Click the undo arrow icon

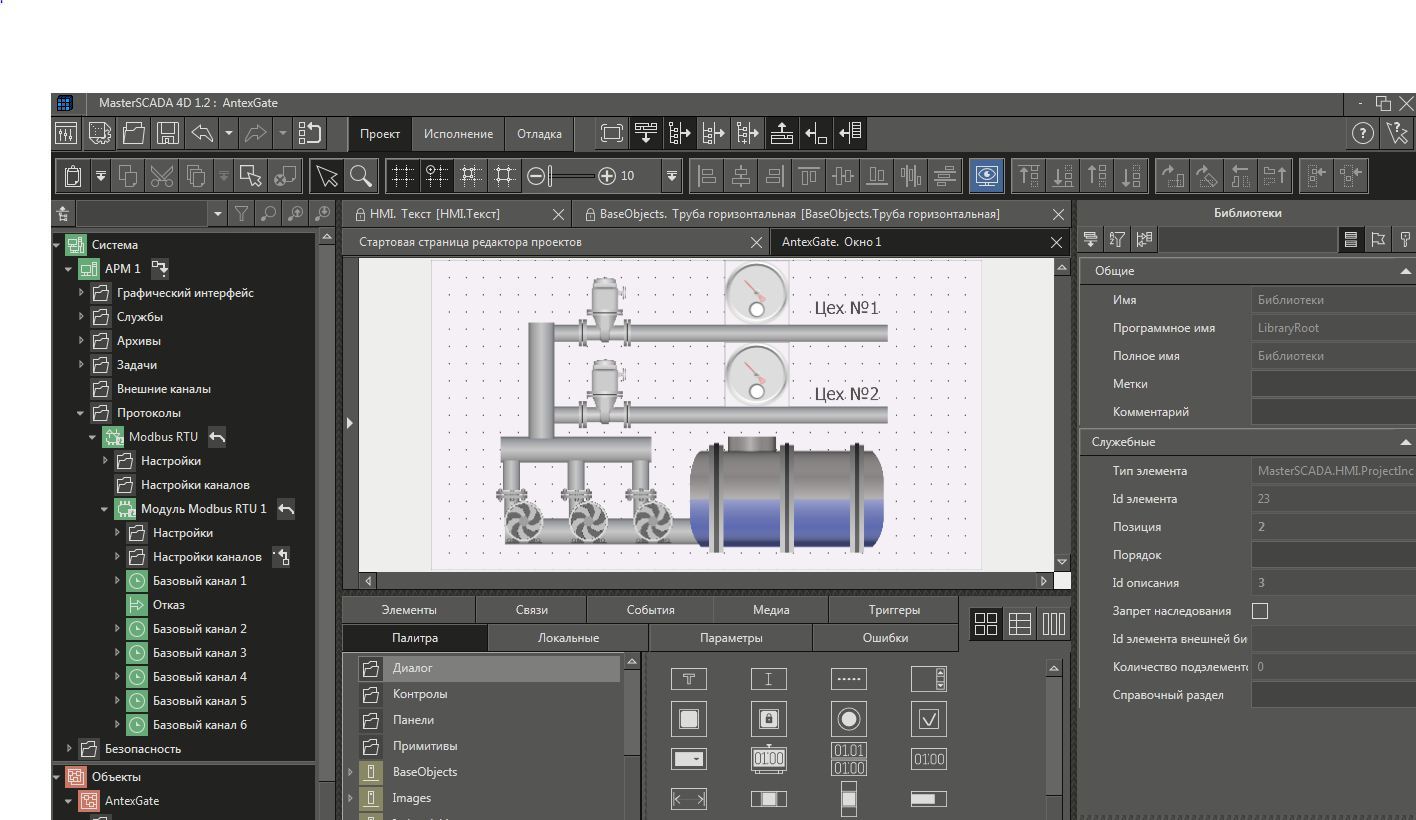(x=202, y=133)
